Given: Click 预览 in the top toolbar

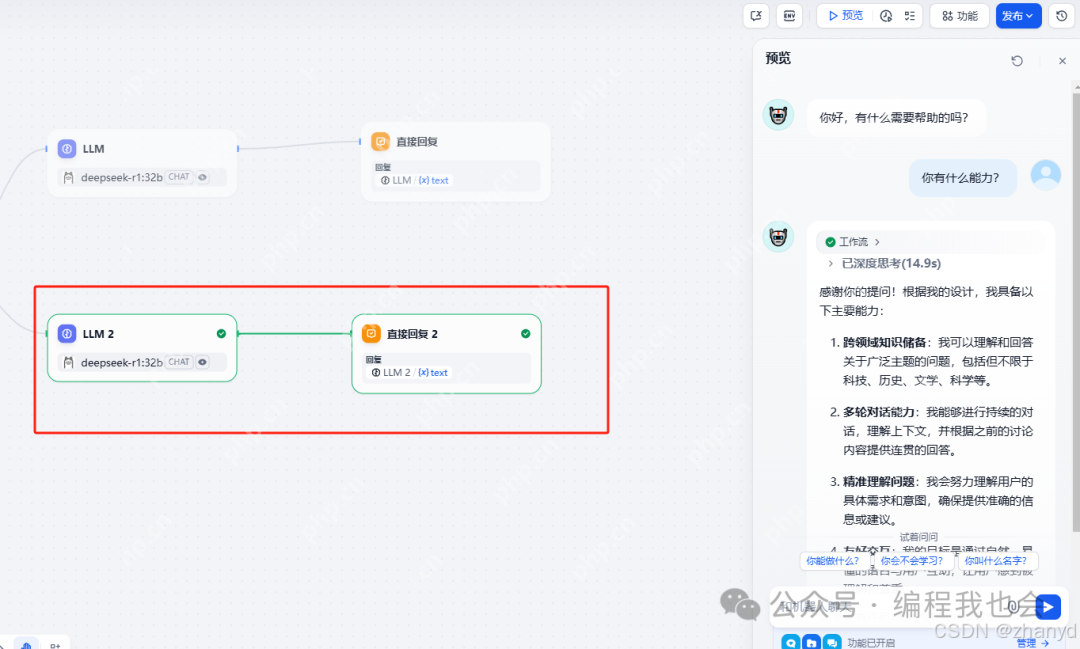Looking at the screenshot, I should click(844, 16).
